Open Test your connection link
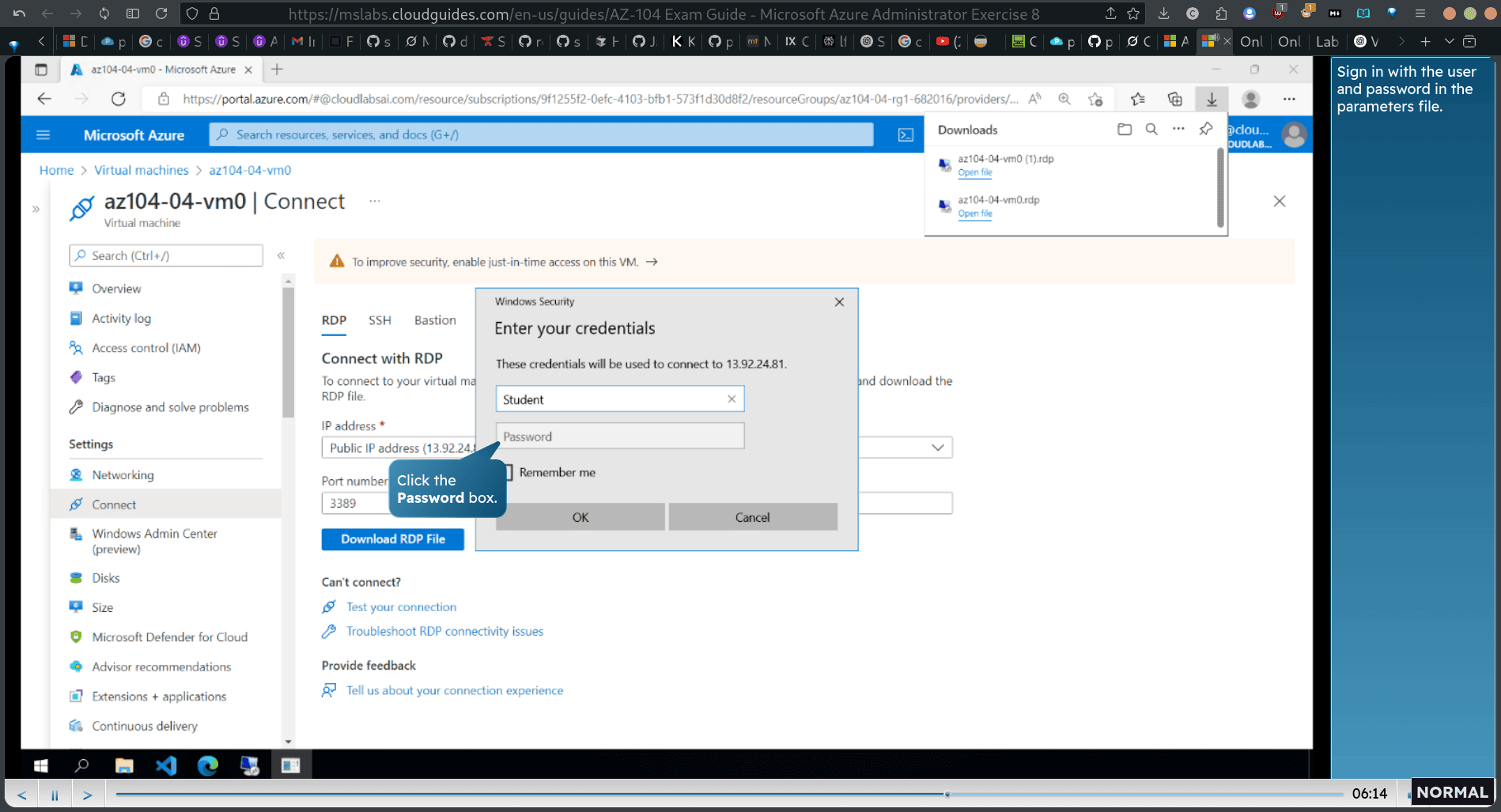The width and height of the screenshot is (1501, 812). (x=401, y=607)
